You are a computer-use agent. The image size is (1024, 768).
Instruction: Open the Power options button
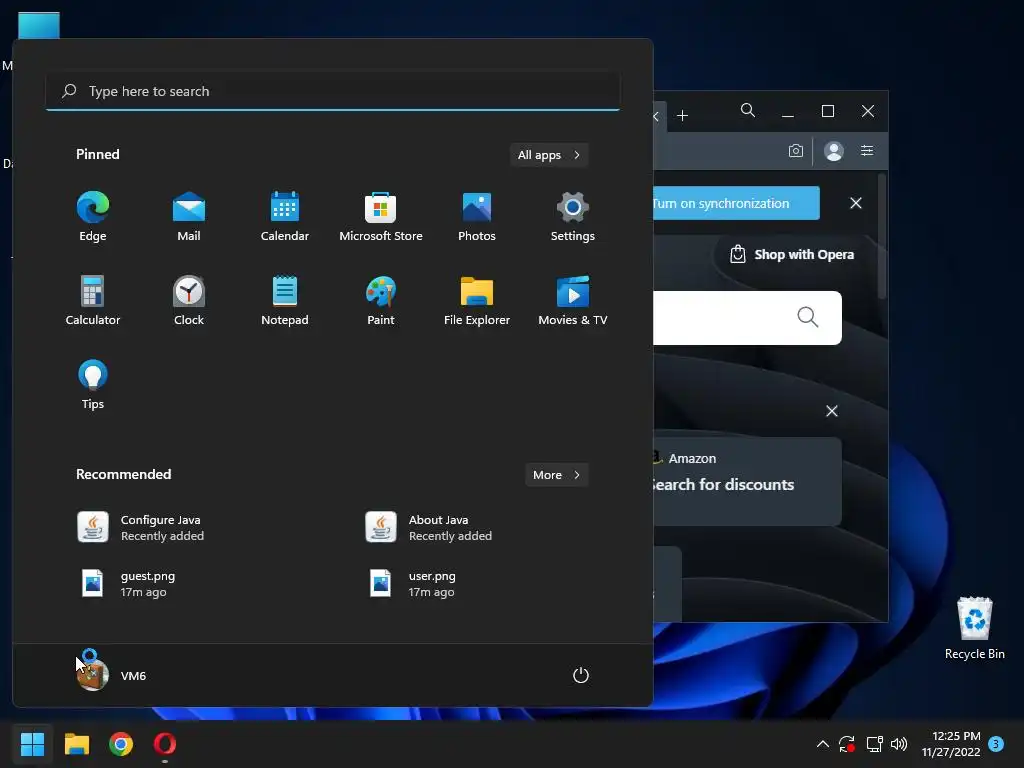pos(581,675)
